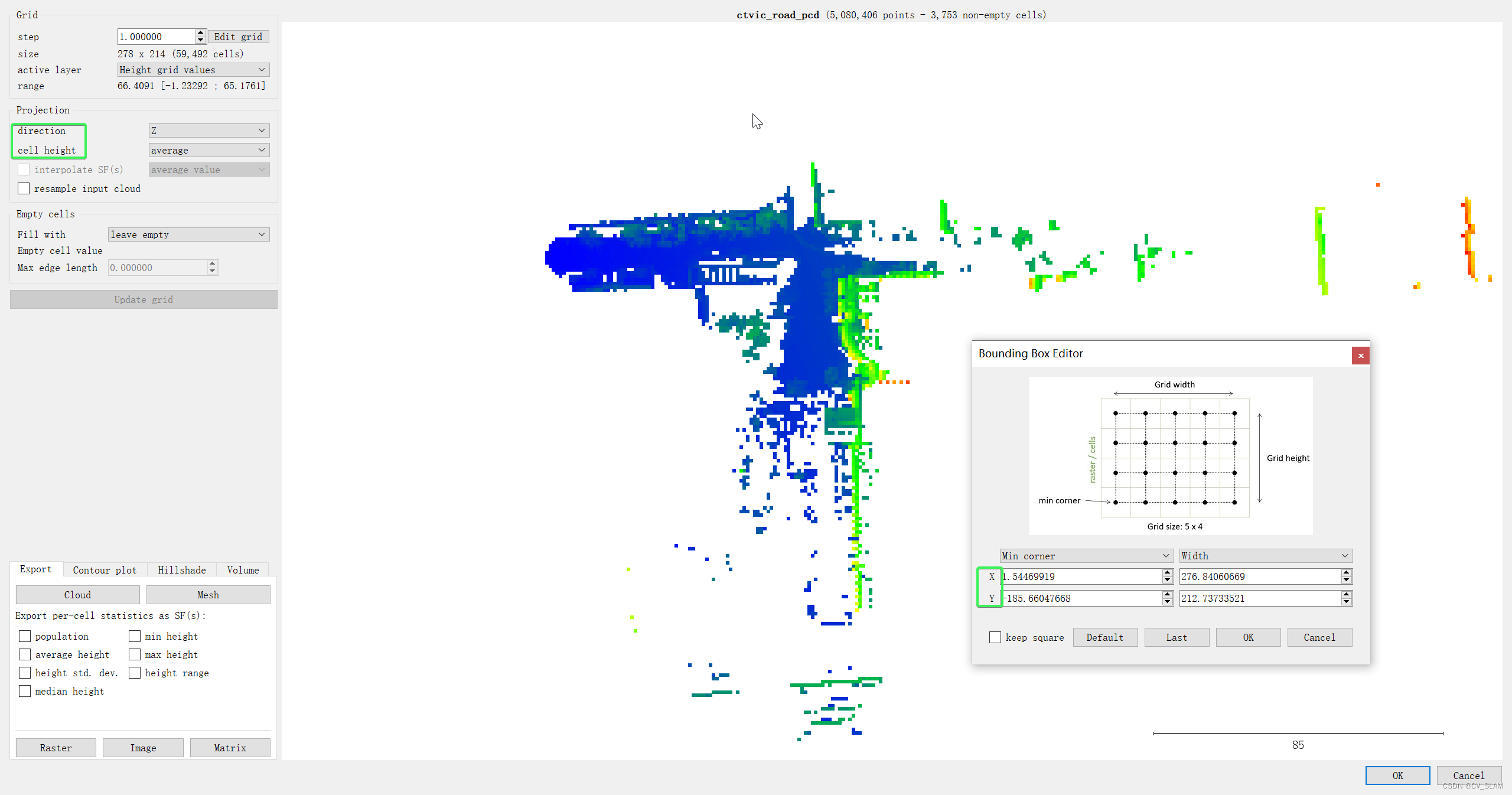Export the grid as Raster
This screenshot has height=795, width=1512.
point(56,747)
